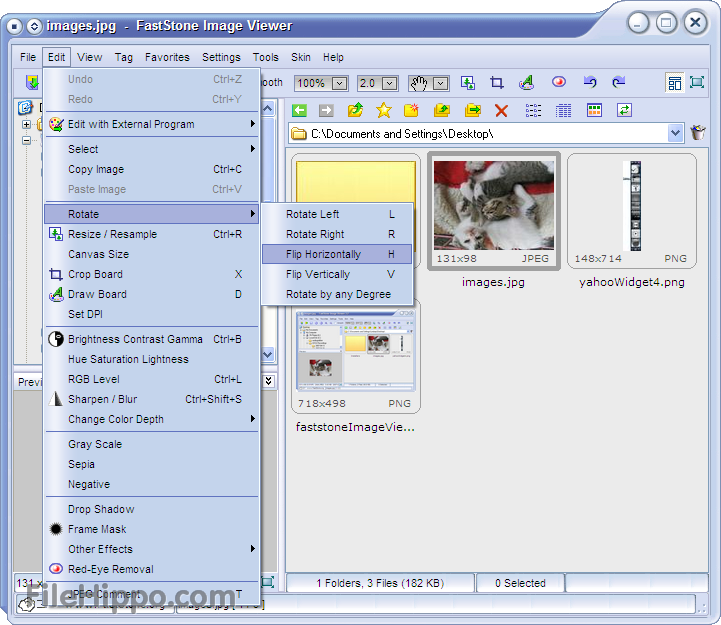The width and height of the screenshot is (721, 625).
Task: Switch to details view icon
Action: tap(563, 110)
